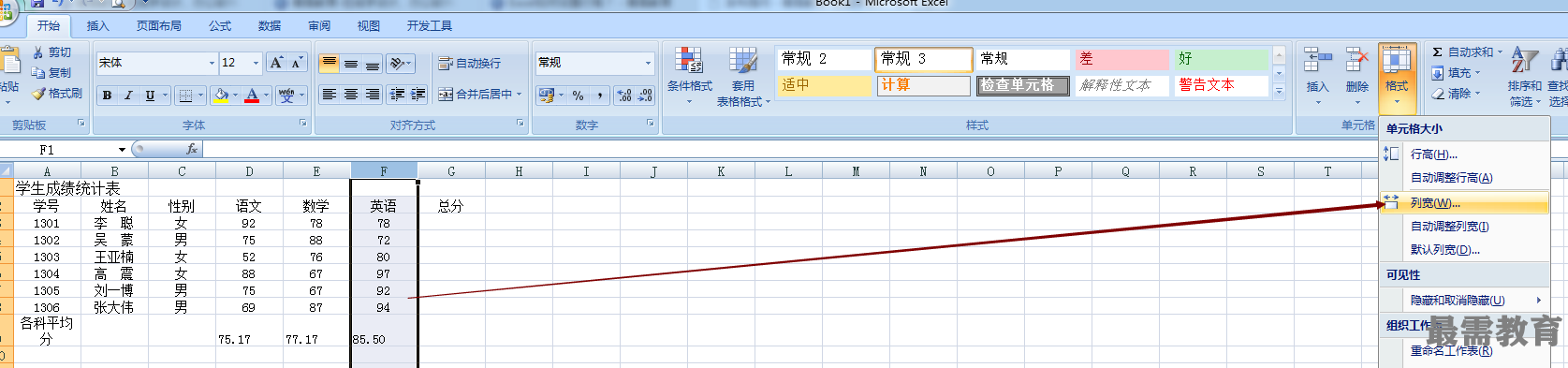Click the Copy (复制) button
The height and width of the screenshot is (368, 1568).
51,72
